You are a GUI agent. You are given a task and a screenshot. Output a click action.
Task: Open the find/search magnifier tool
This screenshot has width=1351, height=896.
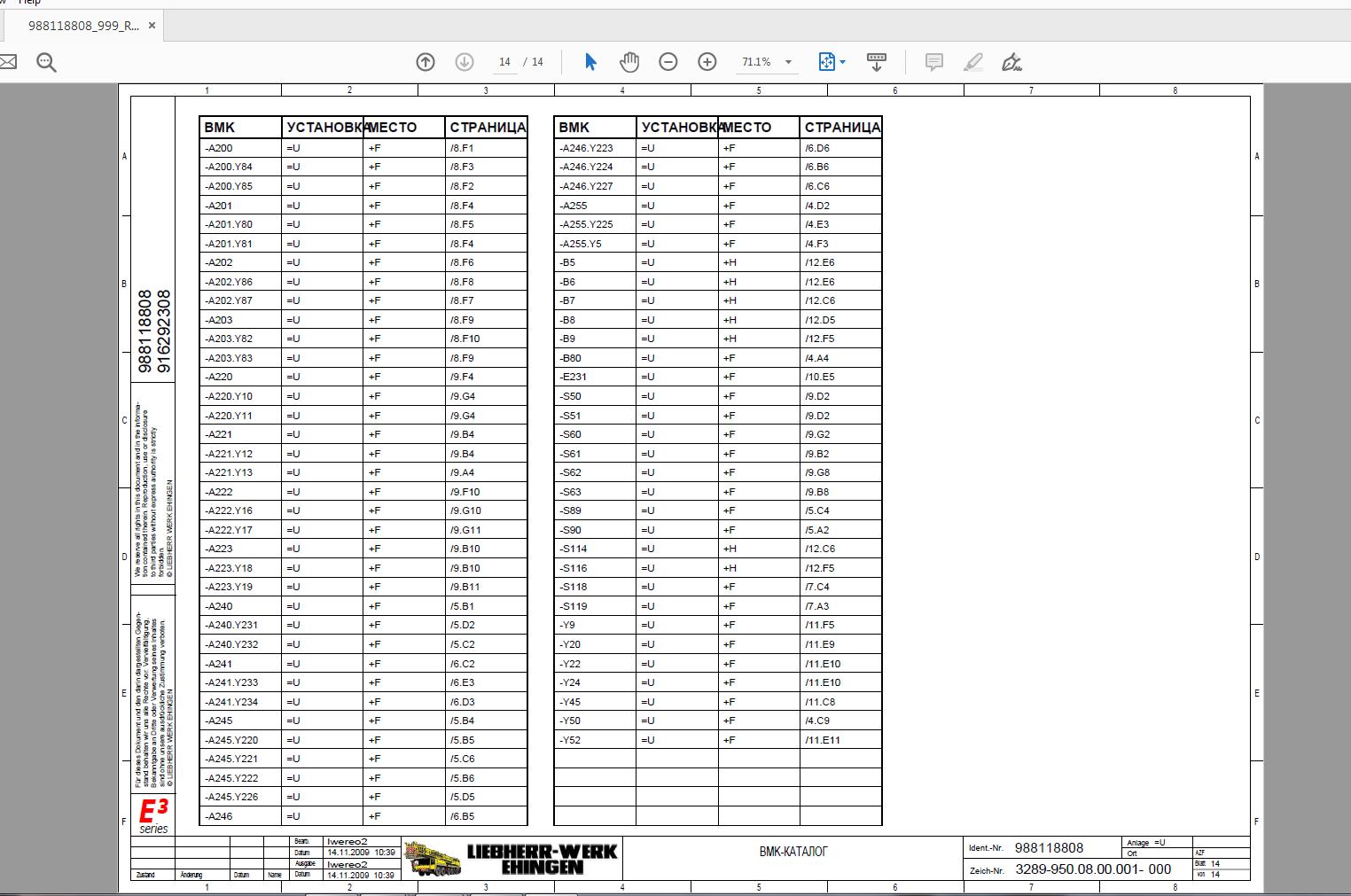(x=46, y=62)
